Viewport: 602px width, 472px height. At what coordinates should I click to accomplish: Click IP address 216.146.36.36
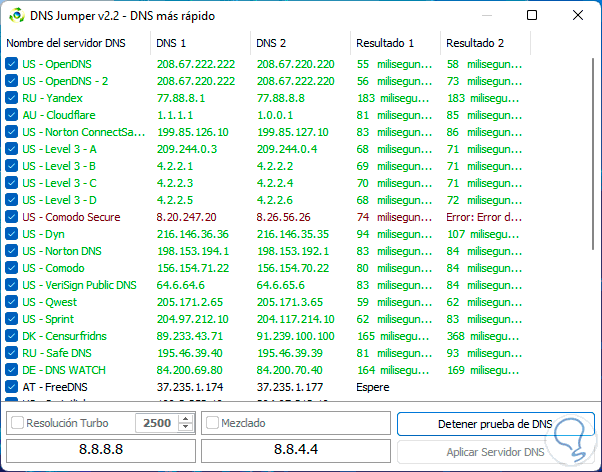tap(193, 234)
